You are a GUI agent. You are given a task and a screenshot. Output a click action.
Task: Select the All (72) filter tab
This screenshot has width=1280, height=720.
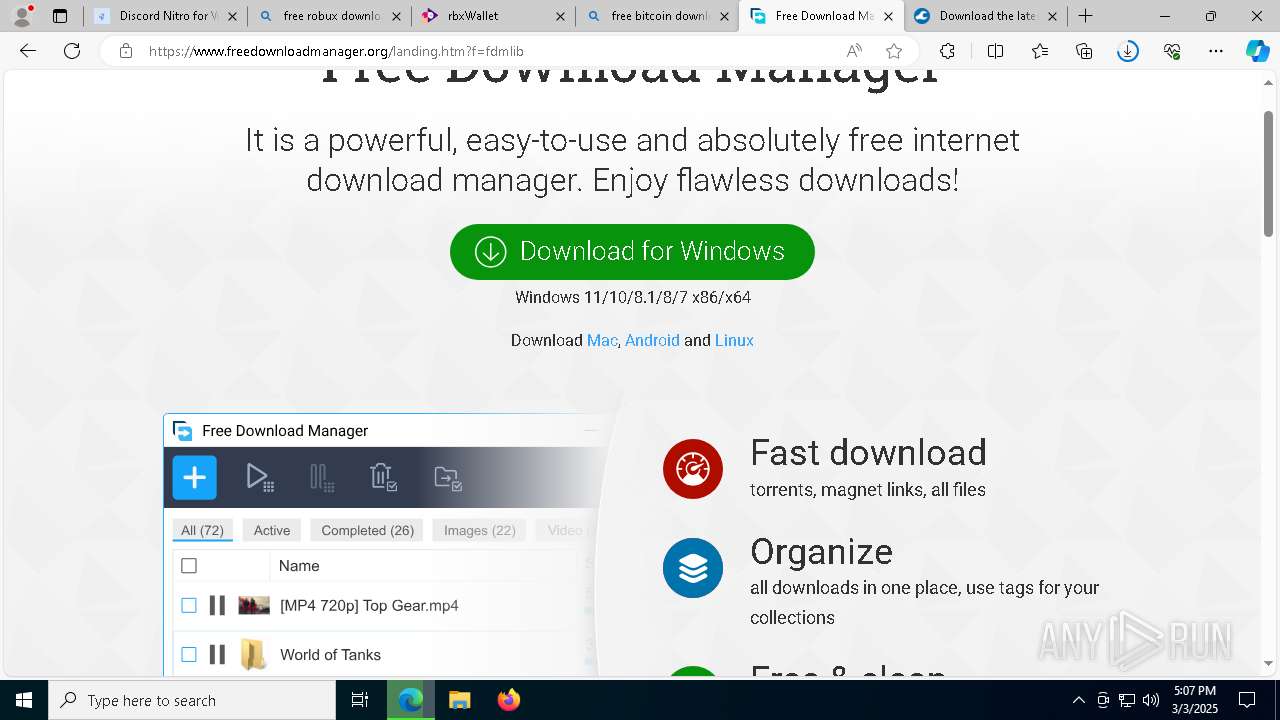[x=202, y=530]
